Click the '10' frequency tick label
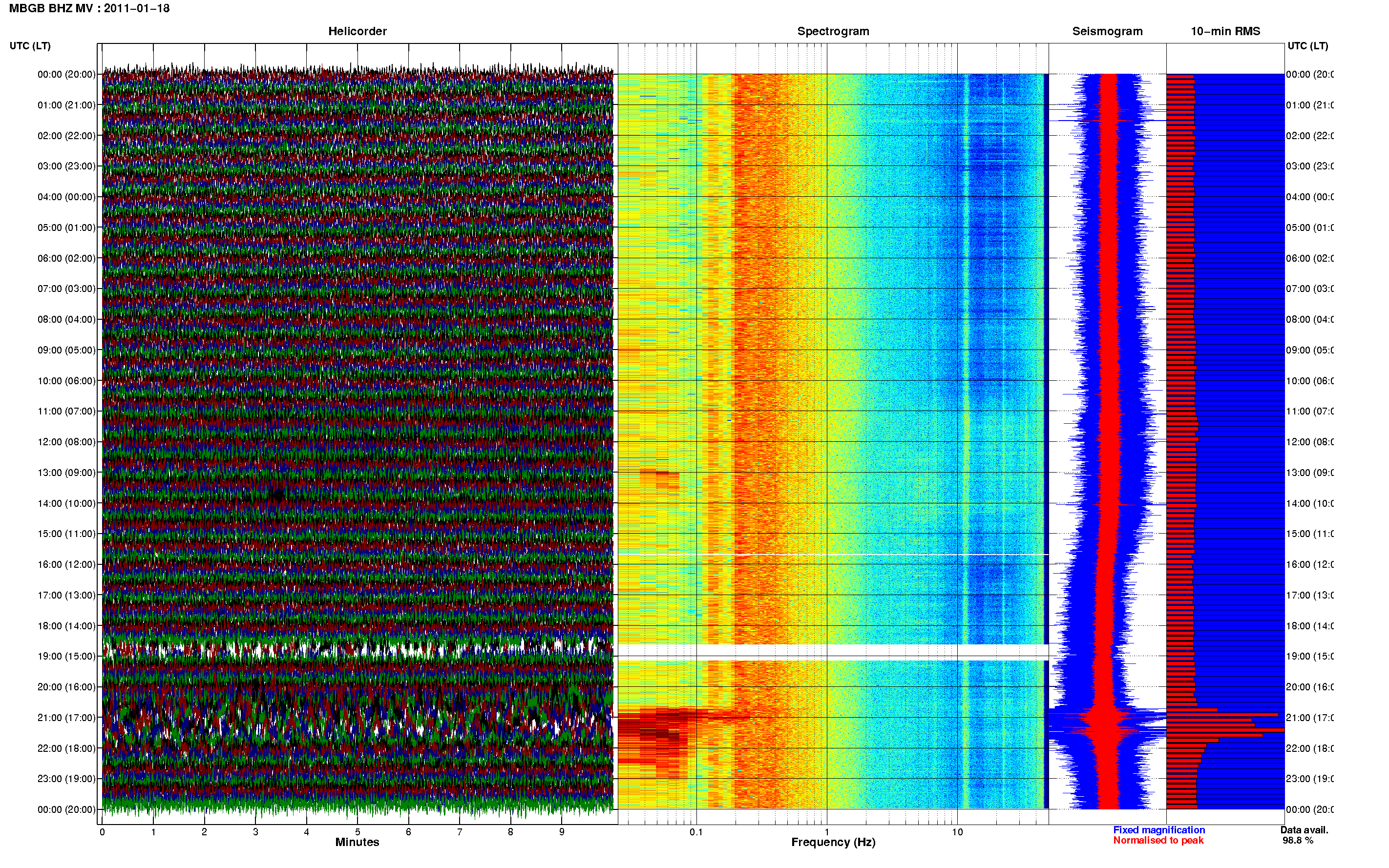The image size is (1389, 868). coord(957,832)
